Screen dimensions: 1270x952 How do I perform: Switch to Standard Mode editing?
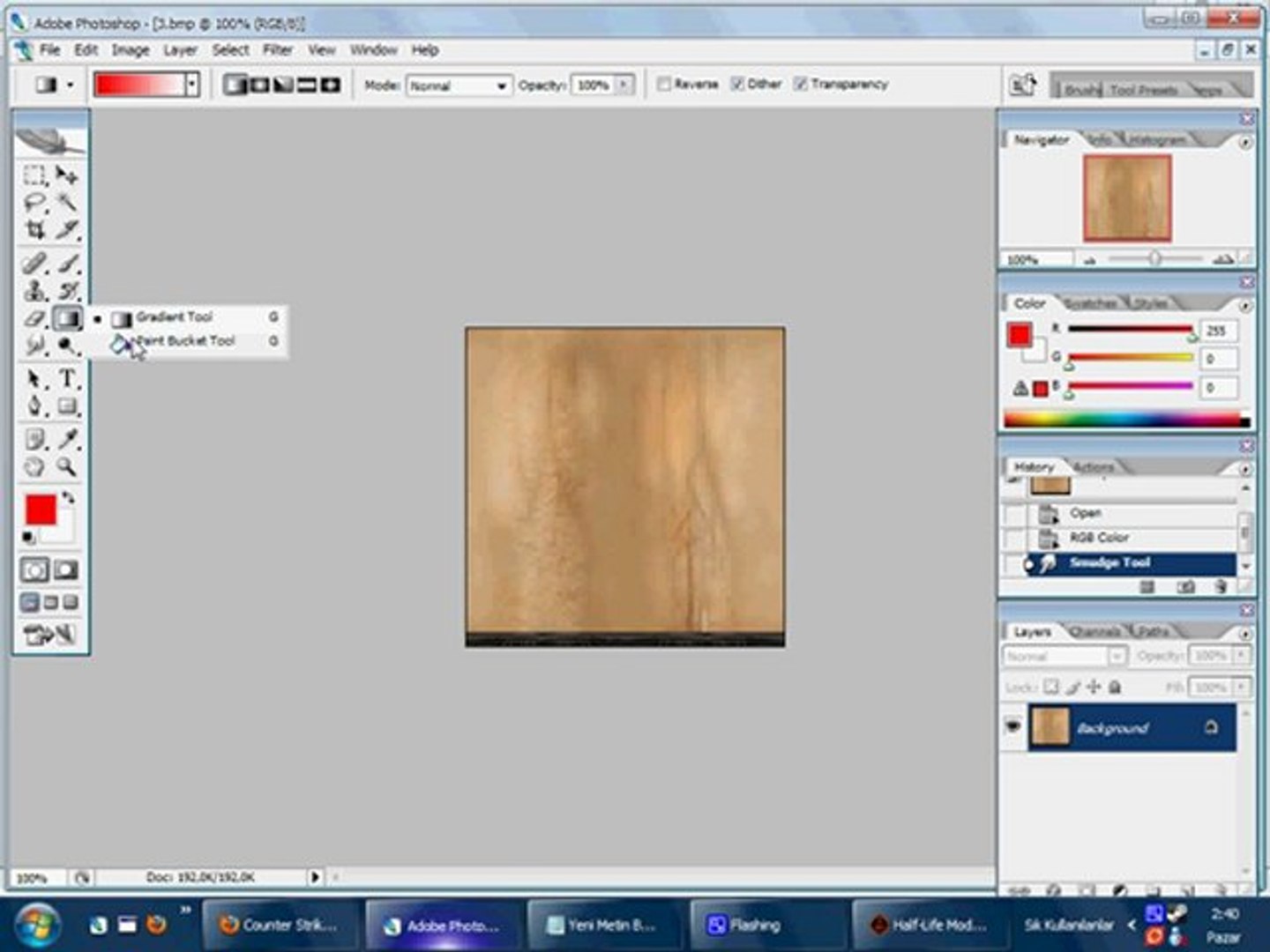click(x=35, y=570)
